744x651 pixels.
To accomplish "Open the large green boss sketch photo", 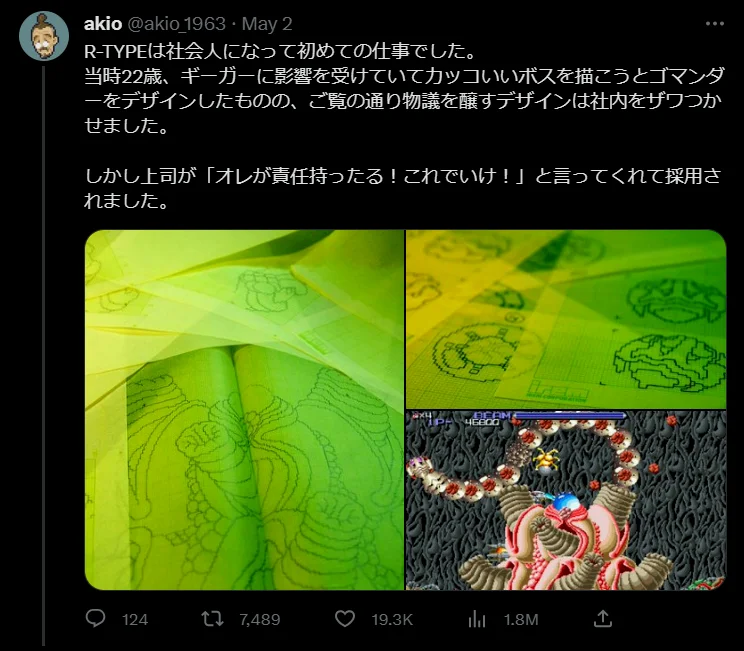I will [x=244, y=410].
